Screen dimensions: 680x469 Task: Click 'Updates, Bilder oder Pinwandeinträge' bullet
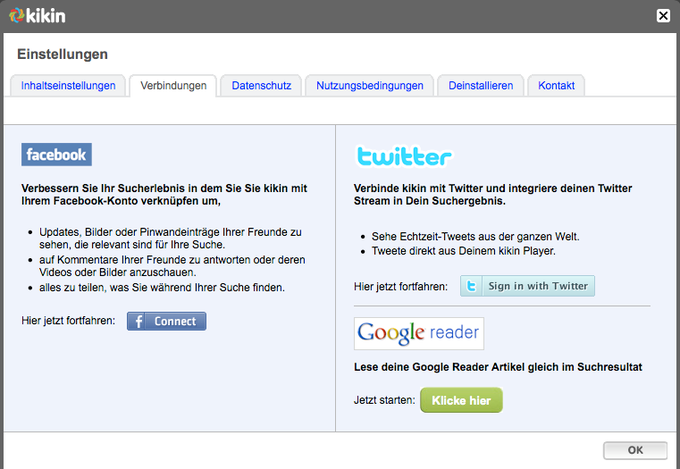click(x=170, y=238)
